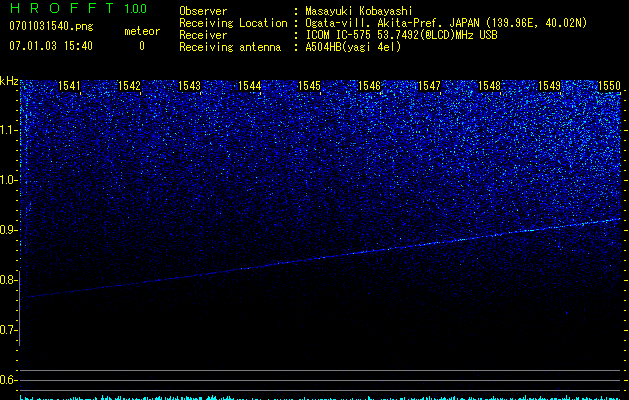The width and height of the screenshot is (629, 400).
Task: Click the meteor count value 0
Action: (x=142, y=46)
